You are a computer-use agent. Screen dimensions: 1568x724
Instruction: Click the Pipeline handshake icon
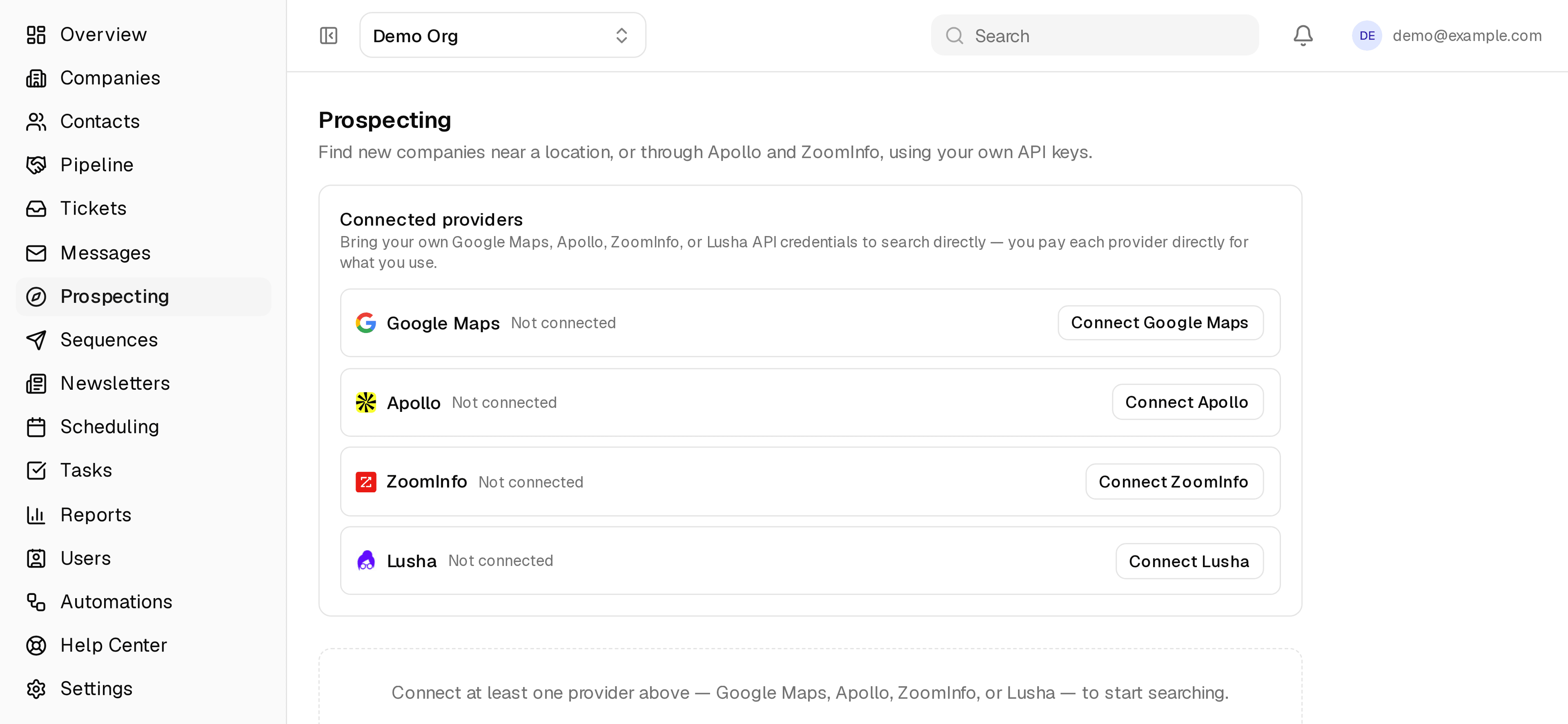(x=36, y=165)
